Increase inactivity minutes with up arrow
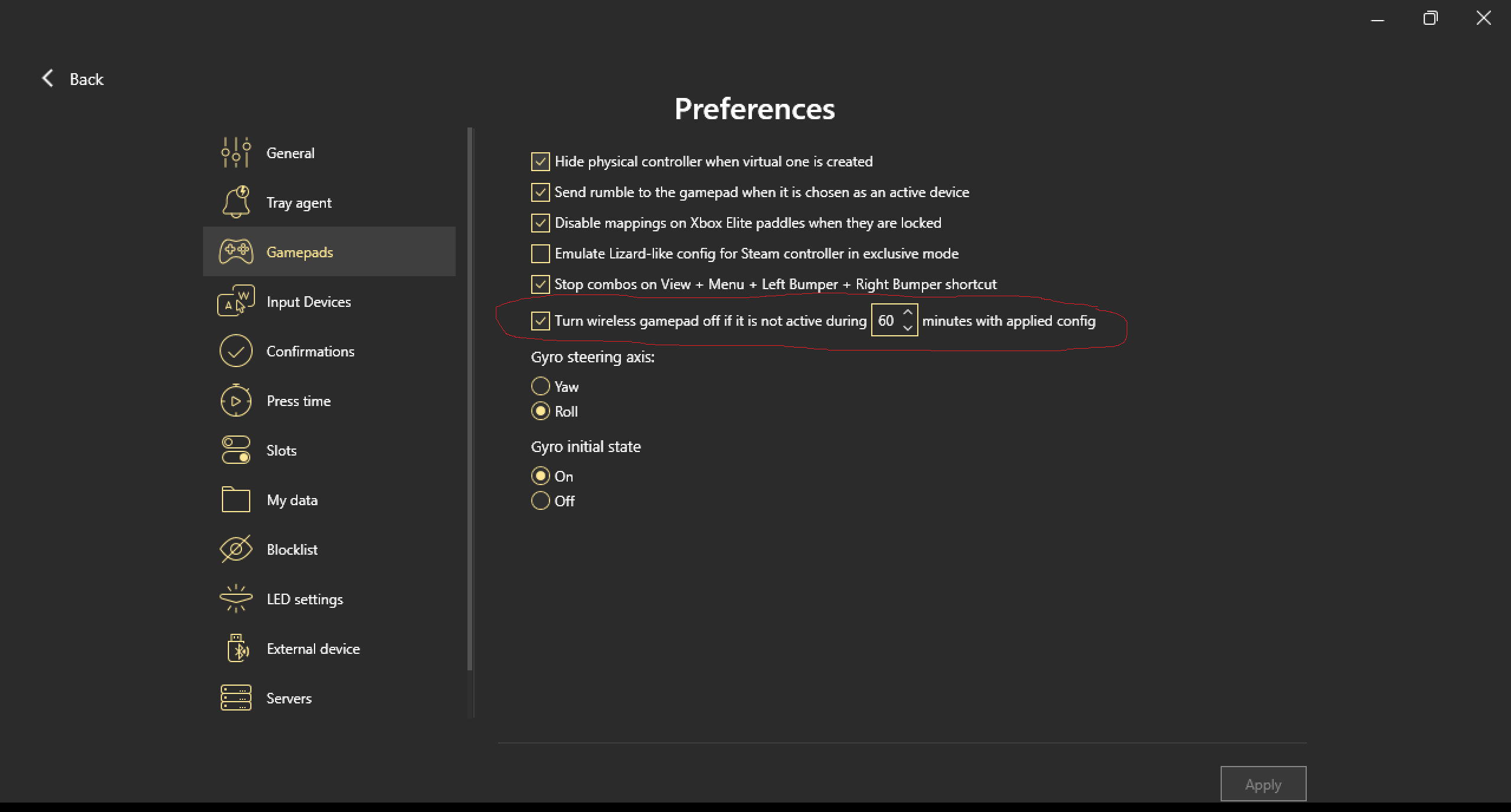The image size is (1511, 812). click(x=908, y=313)
